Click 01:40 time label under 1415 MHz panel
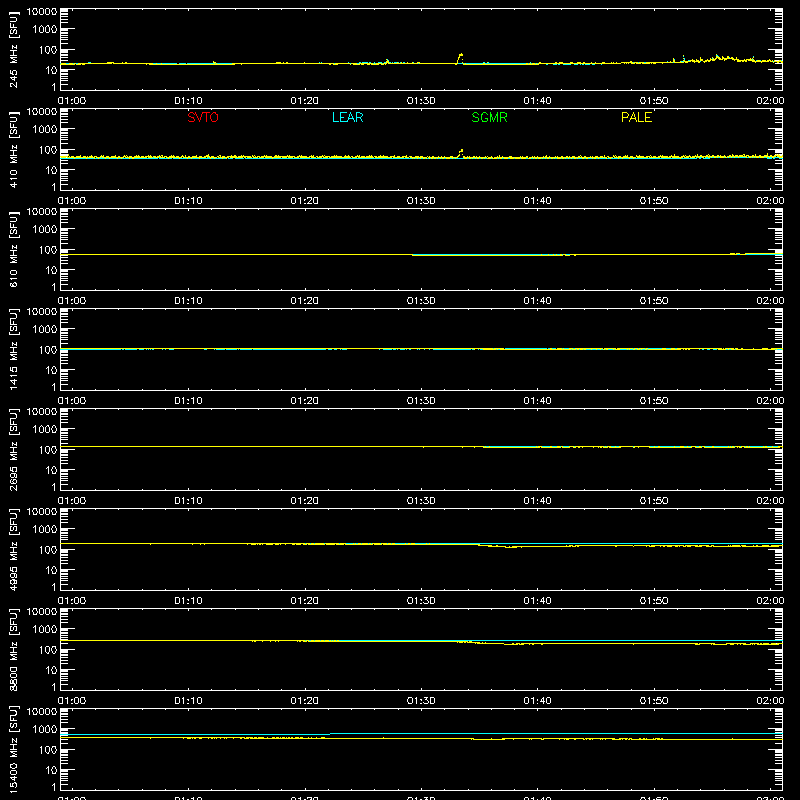This screenshot has height=800, width=800. pos(537,401)
